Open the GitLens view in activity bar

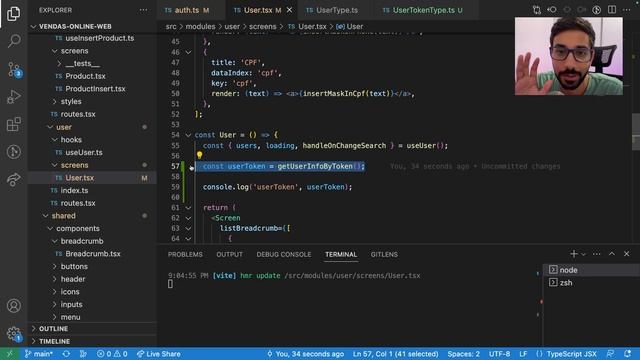[x=13, y=152]
